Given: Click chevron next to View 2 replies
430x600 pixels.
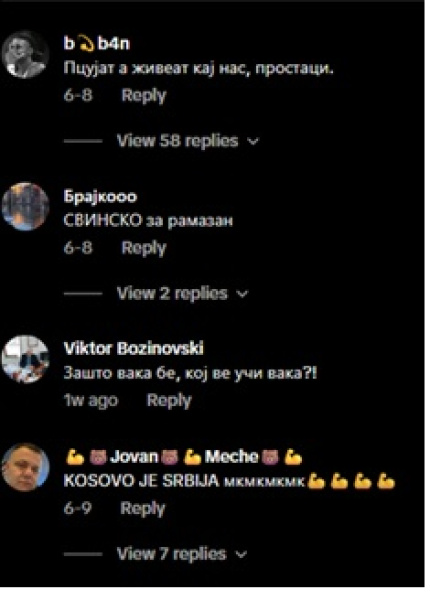Looking at the screenshot, I should [x=242, y=295].
